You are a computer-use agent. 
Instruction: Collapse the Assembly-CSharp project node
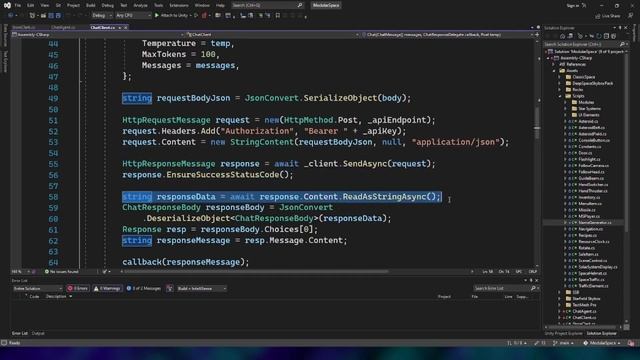549,58
